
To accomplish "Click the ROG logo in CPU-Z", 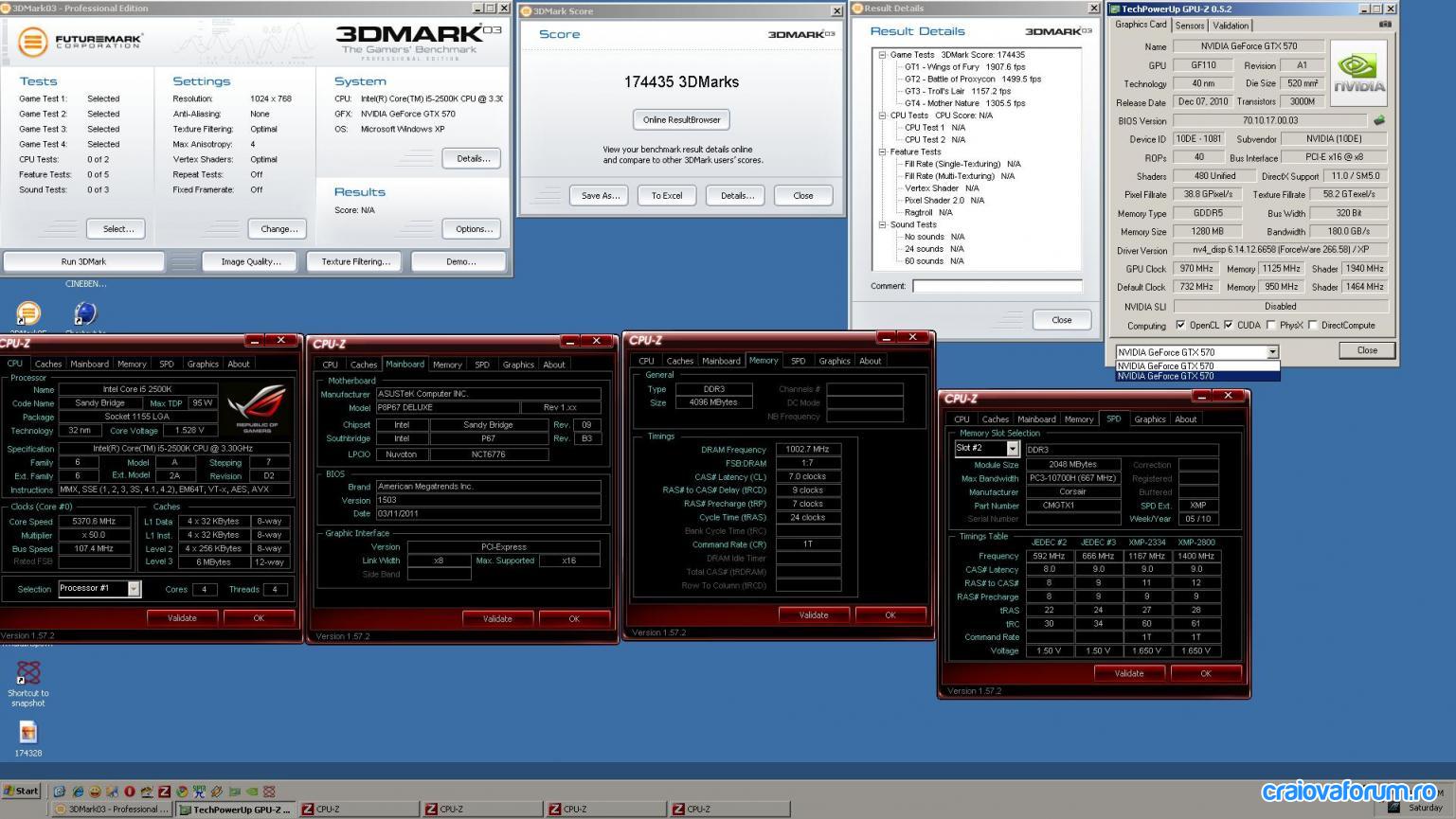I will click(258, 408).
